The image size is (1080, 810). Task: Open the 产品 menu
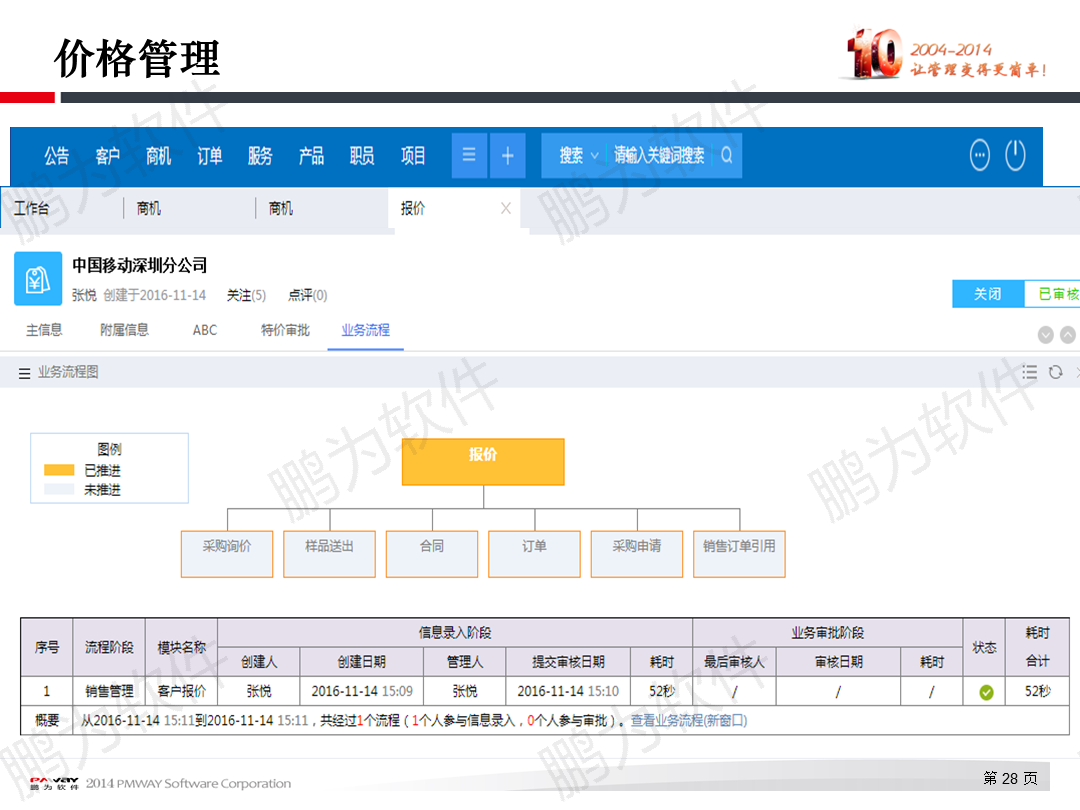point(311,156)
